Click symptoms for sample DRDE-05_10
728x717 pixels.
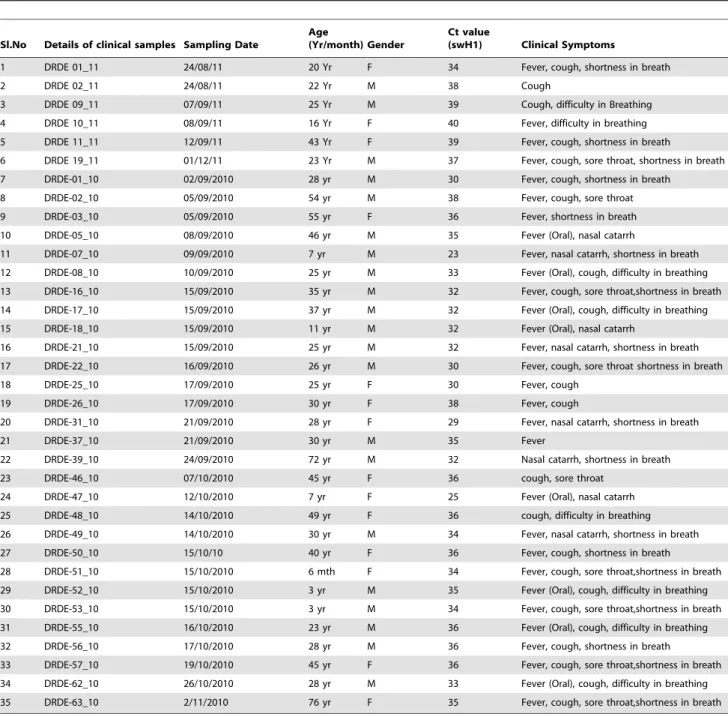(578, 235)
